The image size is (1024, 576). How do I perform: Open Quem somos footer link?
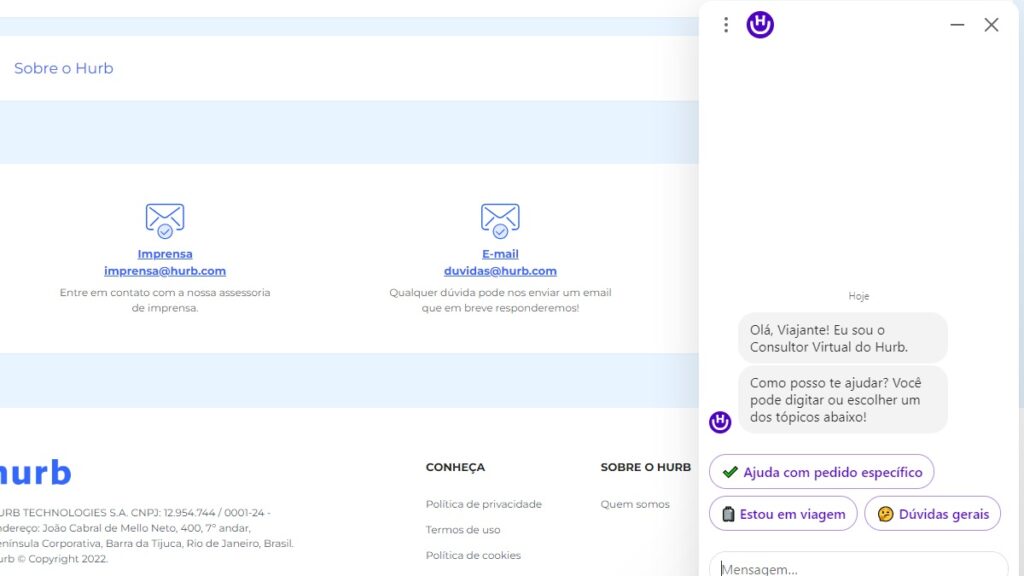(x=635, y=504)
